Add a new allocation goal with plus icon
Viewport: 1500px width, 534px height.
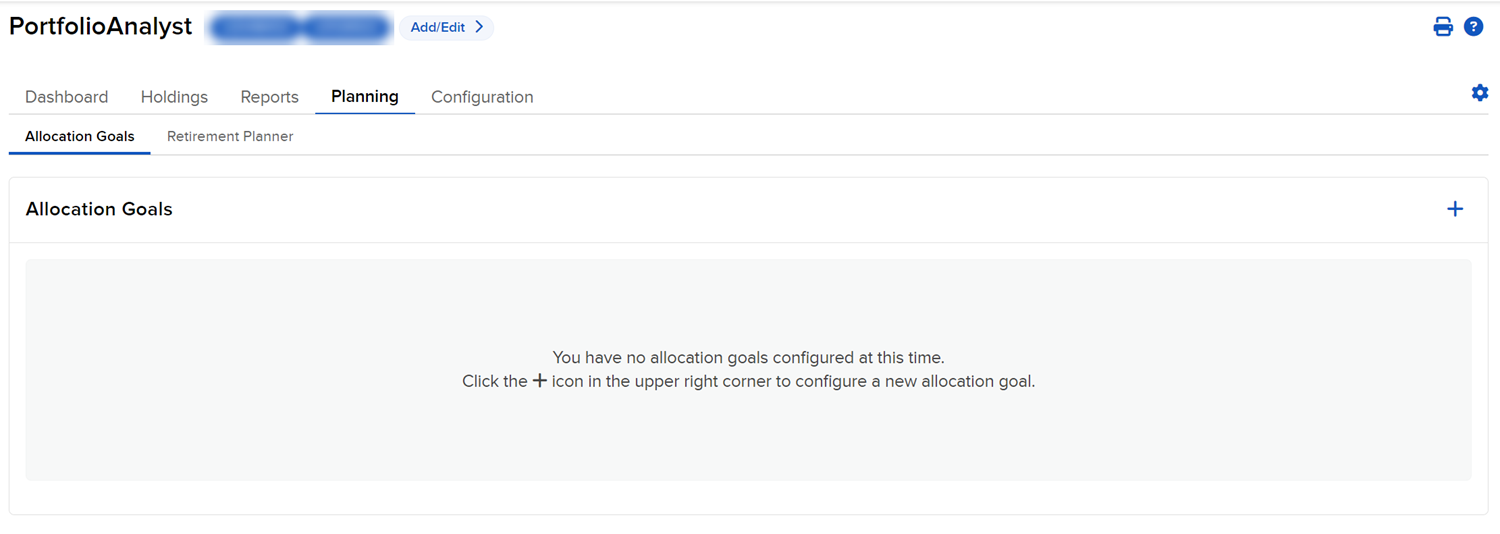pyautogui.click(x=1455, y=209)
